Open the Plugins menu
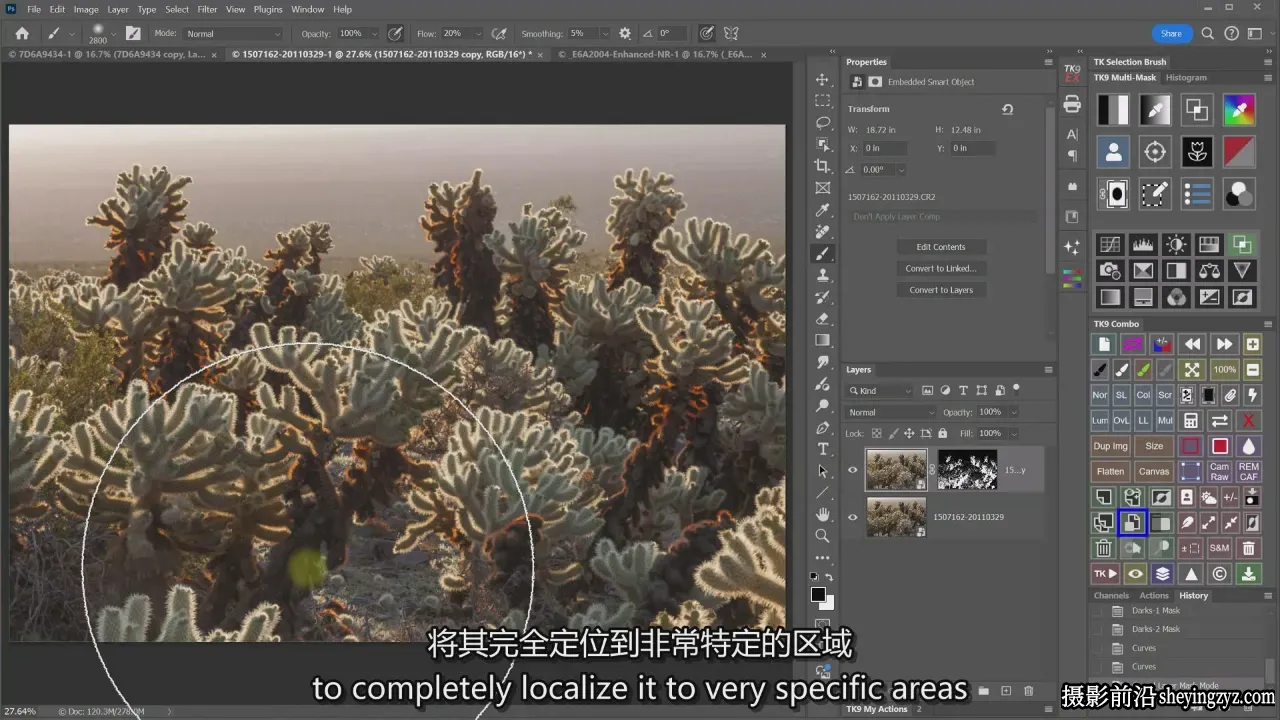The image size is (1280, 720). coord(268,9)
